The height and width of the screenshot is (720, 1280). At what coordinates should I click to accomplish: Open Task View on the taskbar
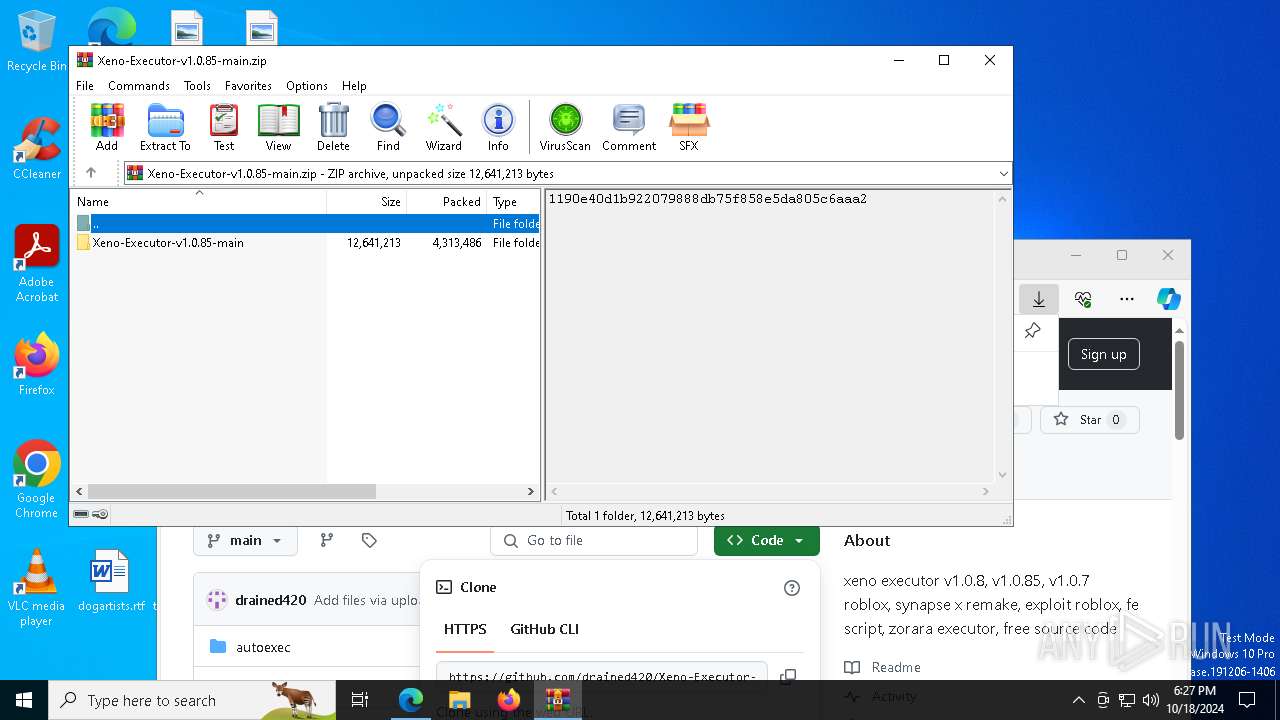click(360, 700)
